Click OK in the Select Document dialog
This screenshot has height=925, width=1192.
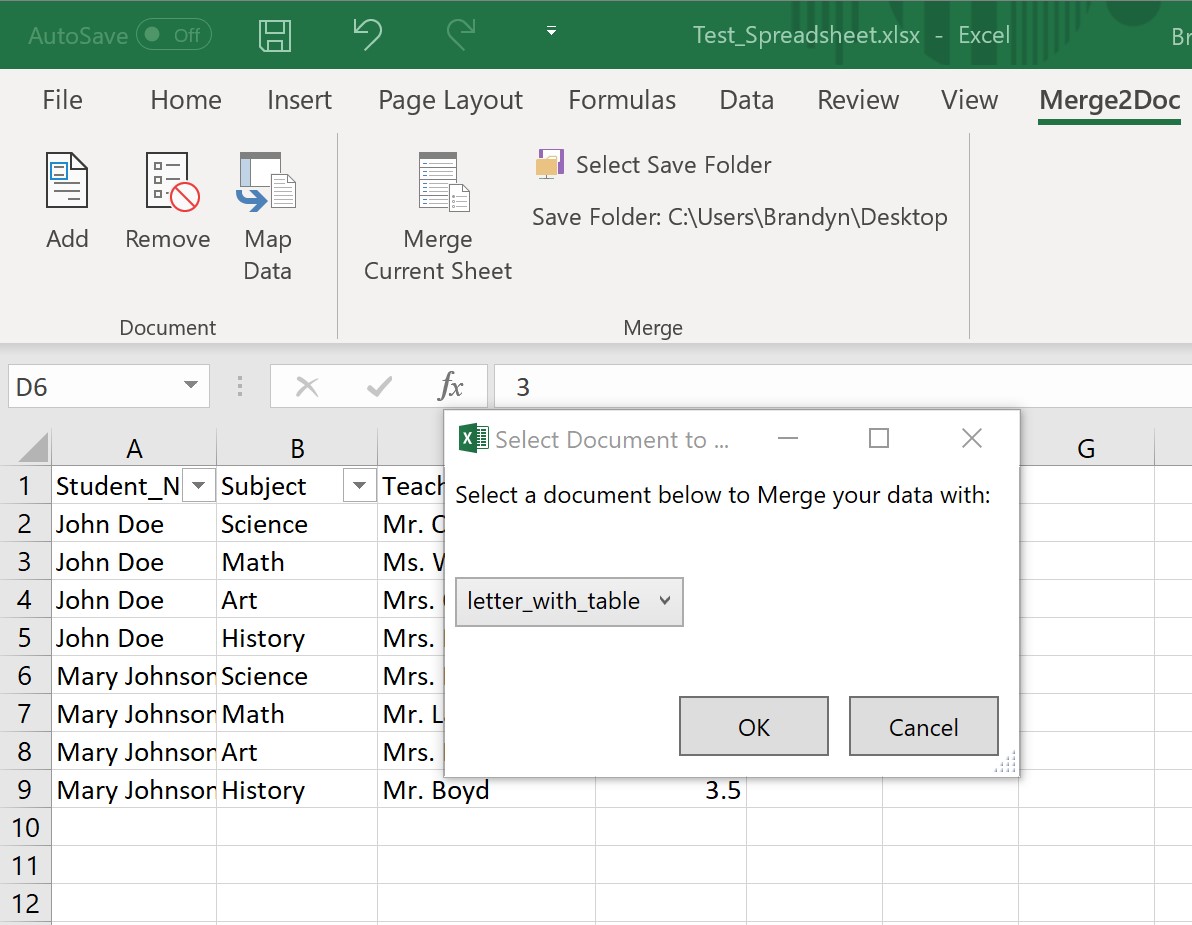tap(753, 727)
